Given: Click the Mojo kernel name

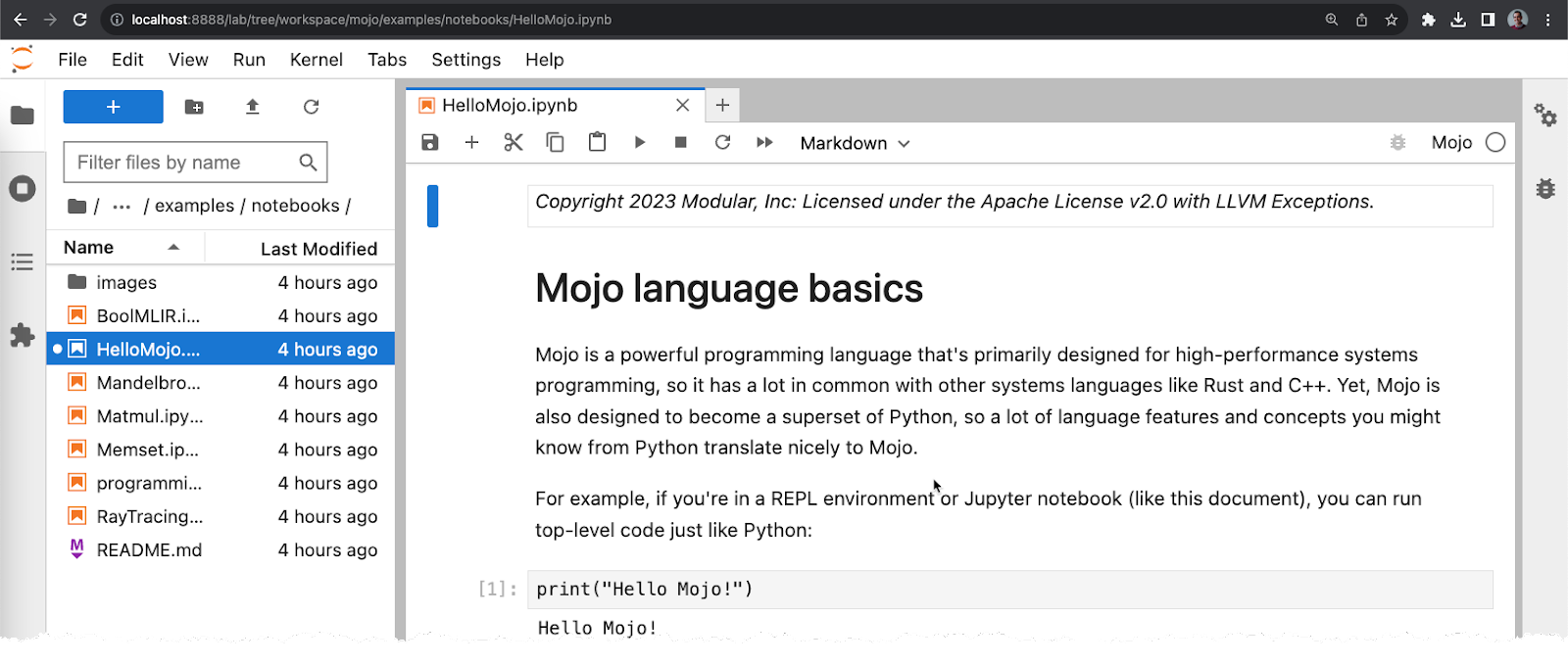Looking at the screenshot, I should point(1451,143).
